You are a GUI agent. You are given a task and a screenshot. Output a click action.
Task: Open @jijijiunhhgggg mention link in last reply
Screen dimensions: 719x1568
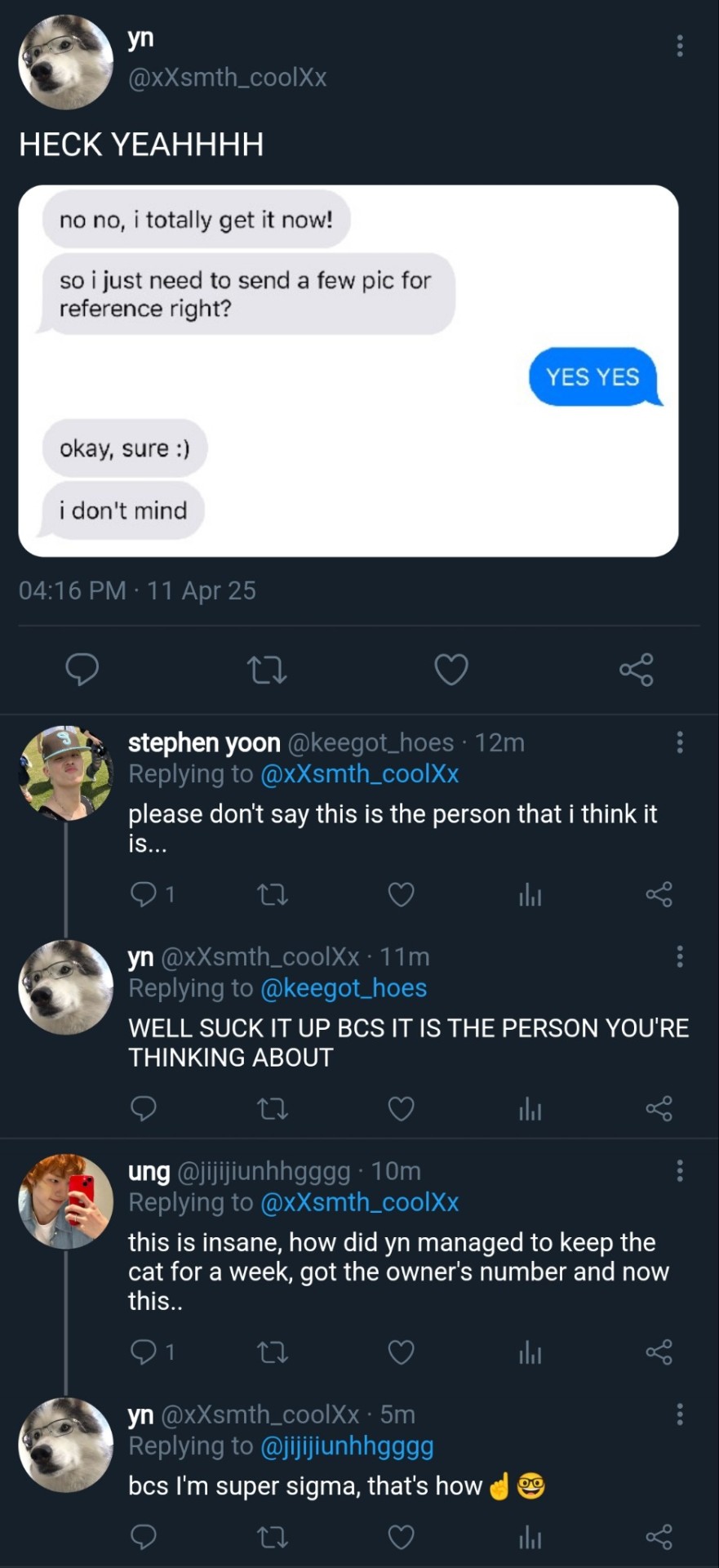click(x=347, y=1446)
